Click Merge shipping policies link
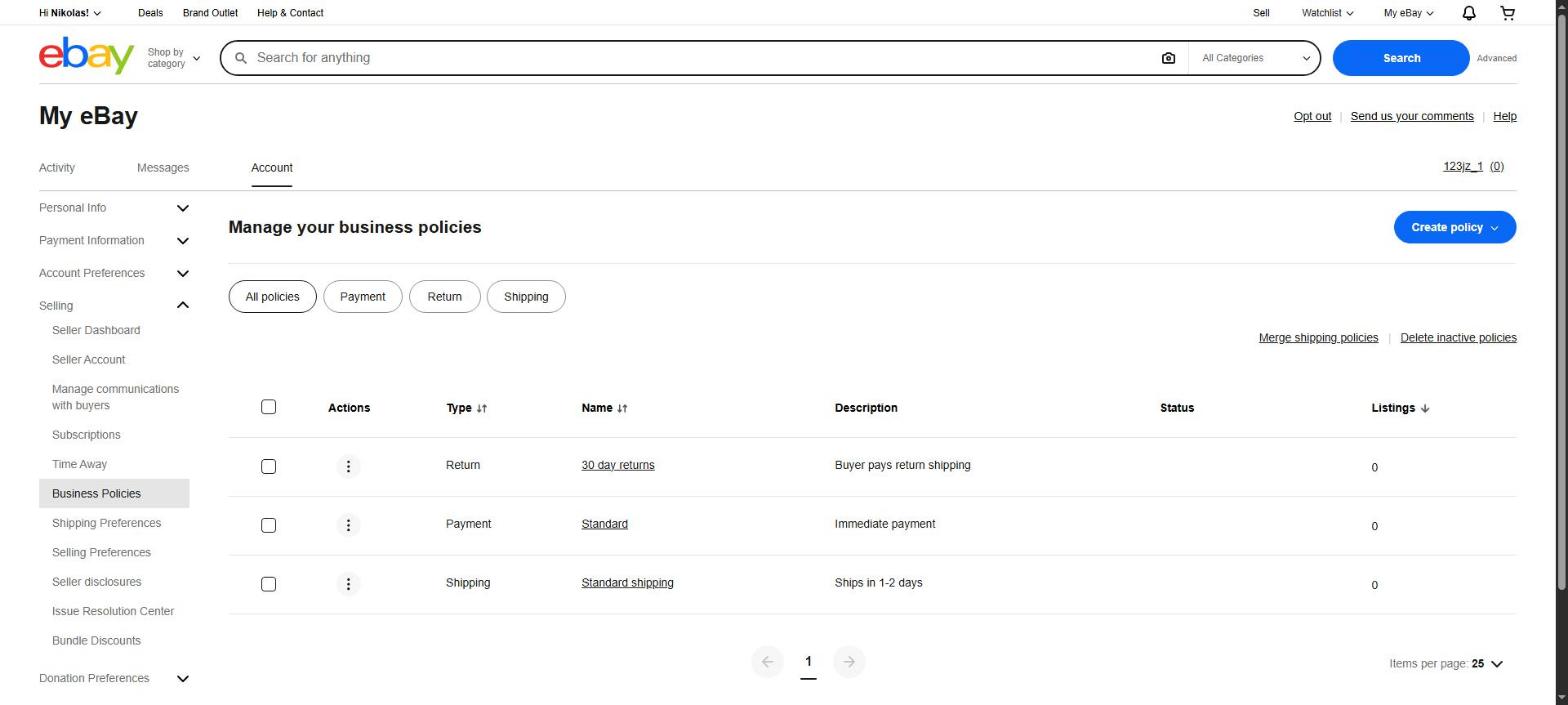1568x705 pixels. pos(1318,338)
